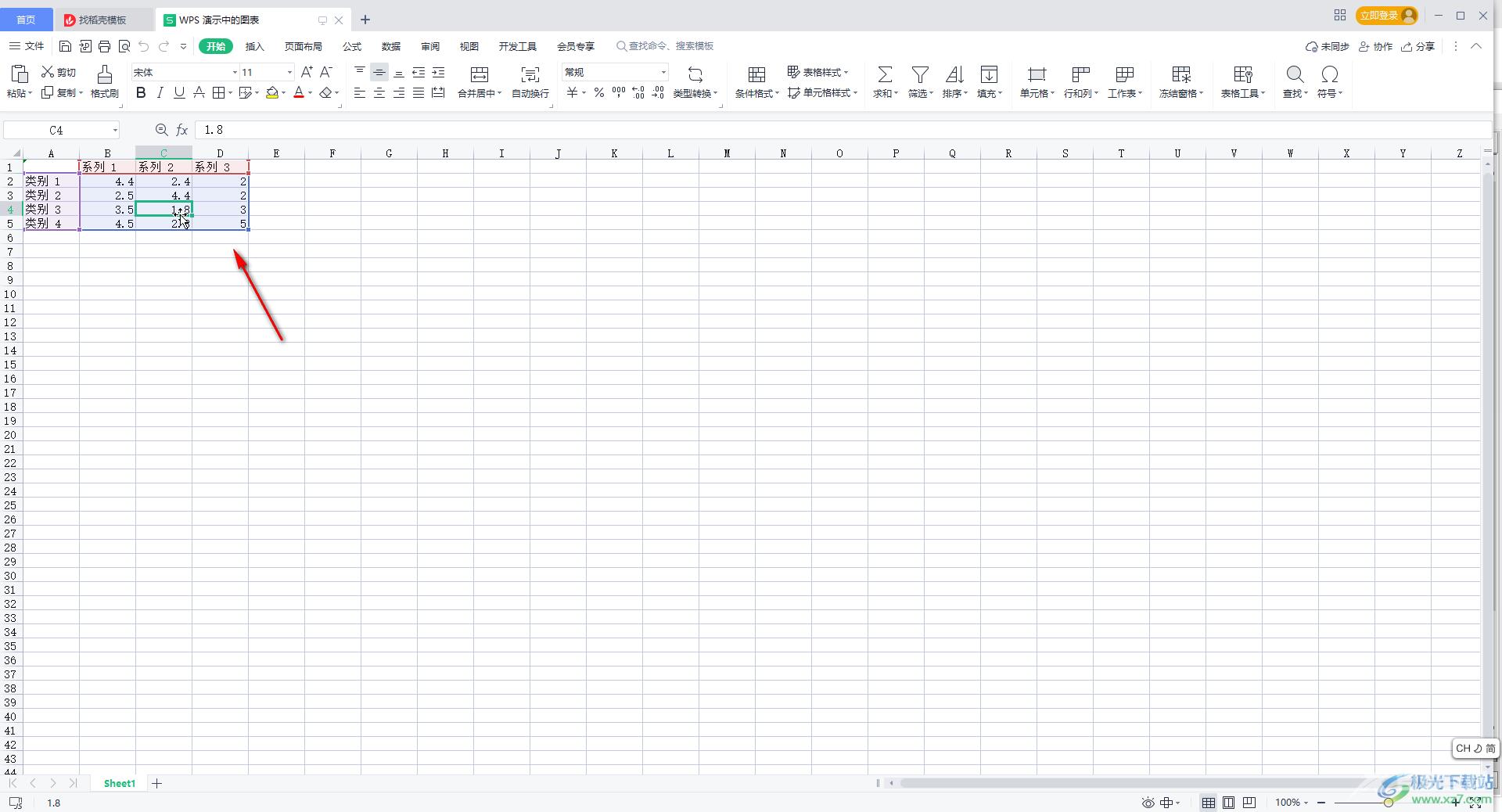Expand the Name Box dropdown for C4
This screenshot has width=1502, height=812.
(115, 130)
